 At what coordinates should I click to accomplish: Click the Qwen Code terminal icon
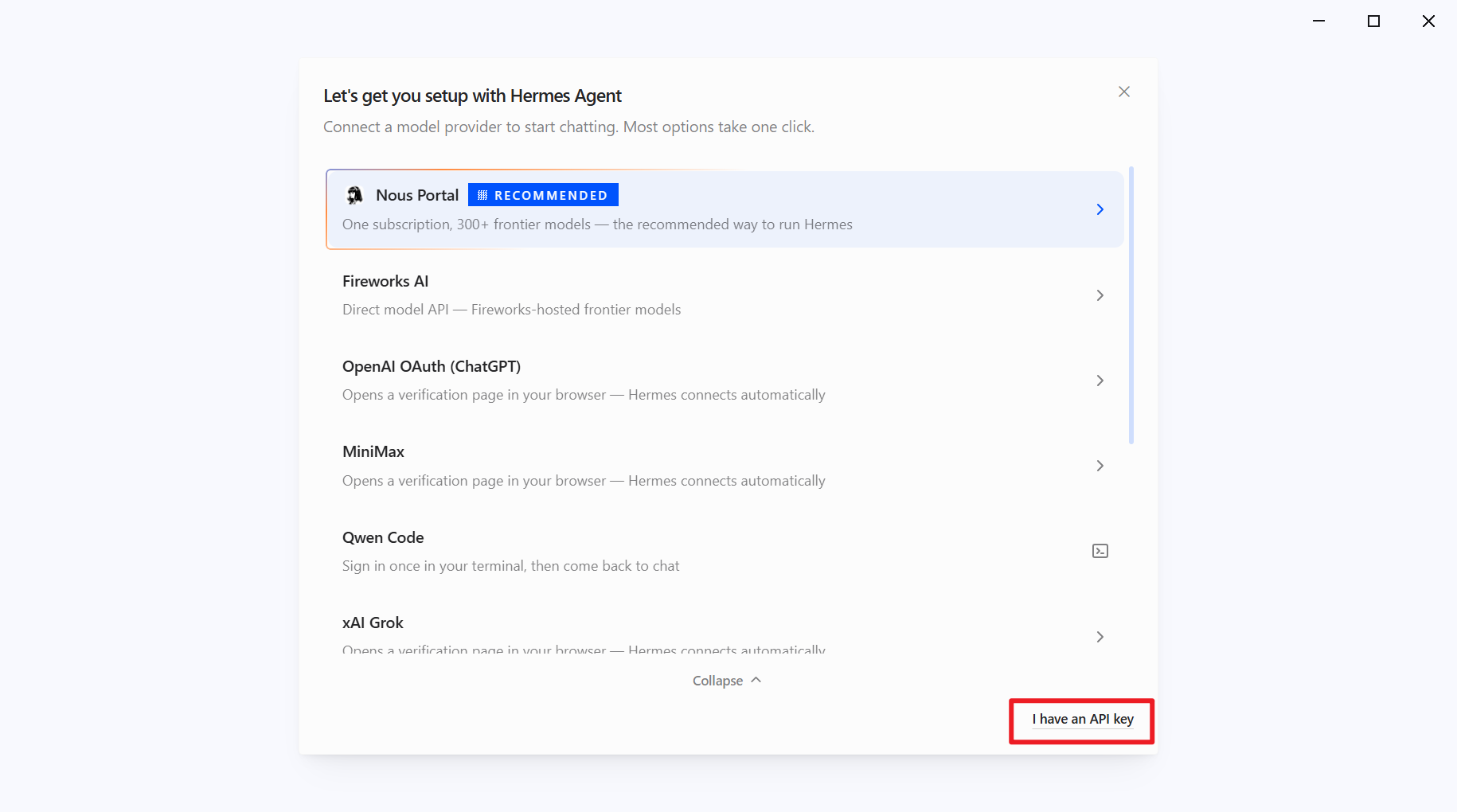[x=1100, y=551]
